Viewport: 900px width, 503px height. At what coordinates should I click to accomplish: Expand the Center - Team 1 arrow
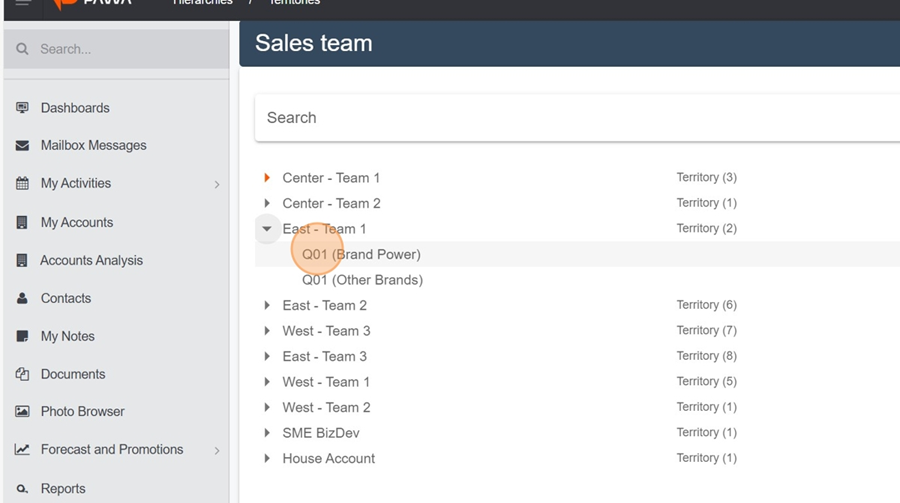point(267,178)
